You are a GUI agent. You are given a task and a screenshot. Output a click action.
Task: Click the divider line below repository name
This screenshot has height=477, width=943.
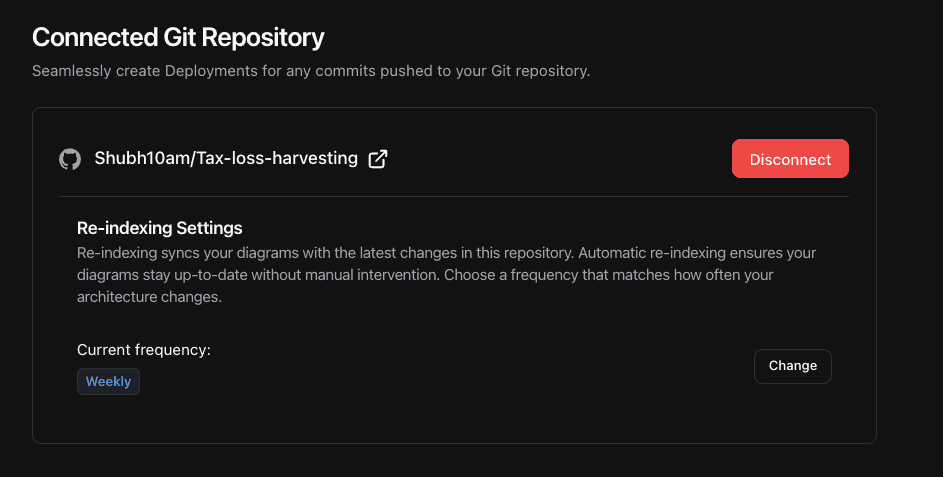pos(453,197)
